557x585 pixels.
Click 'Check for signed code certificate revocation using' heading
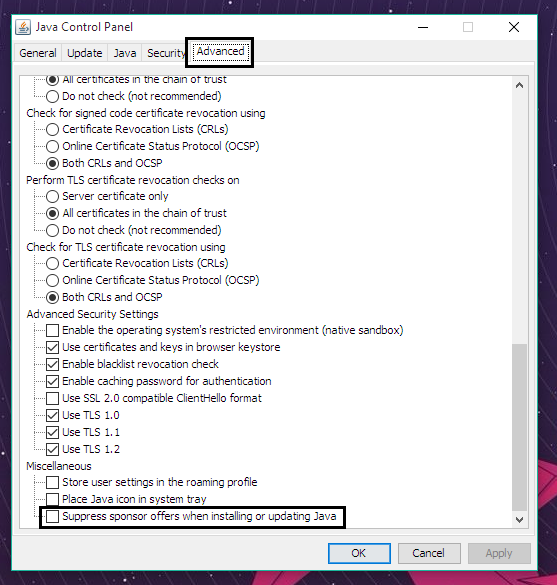[x=145, y=113]
